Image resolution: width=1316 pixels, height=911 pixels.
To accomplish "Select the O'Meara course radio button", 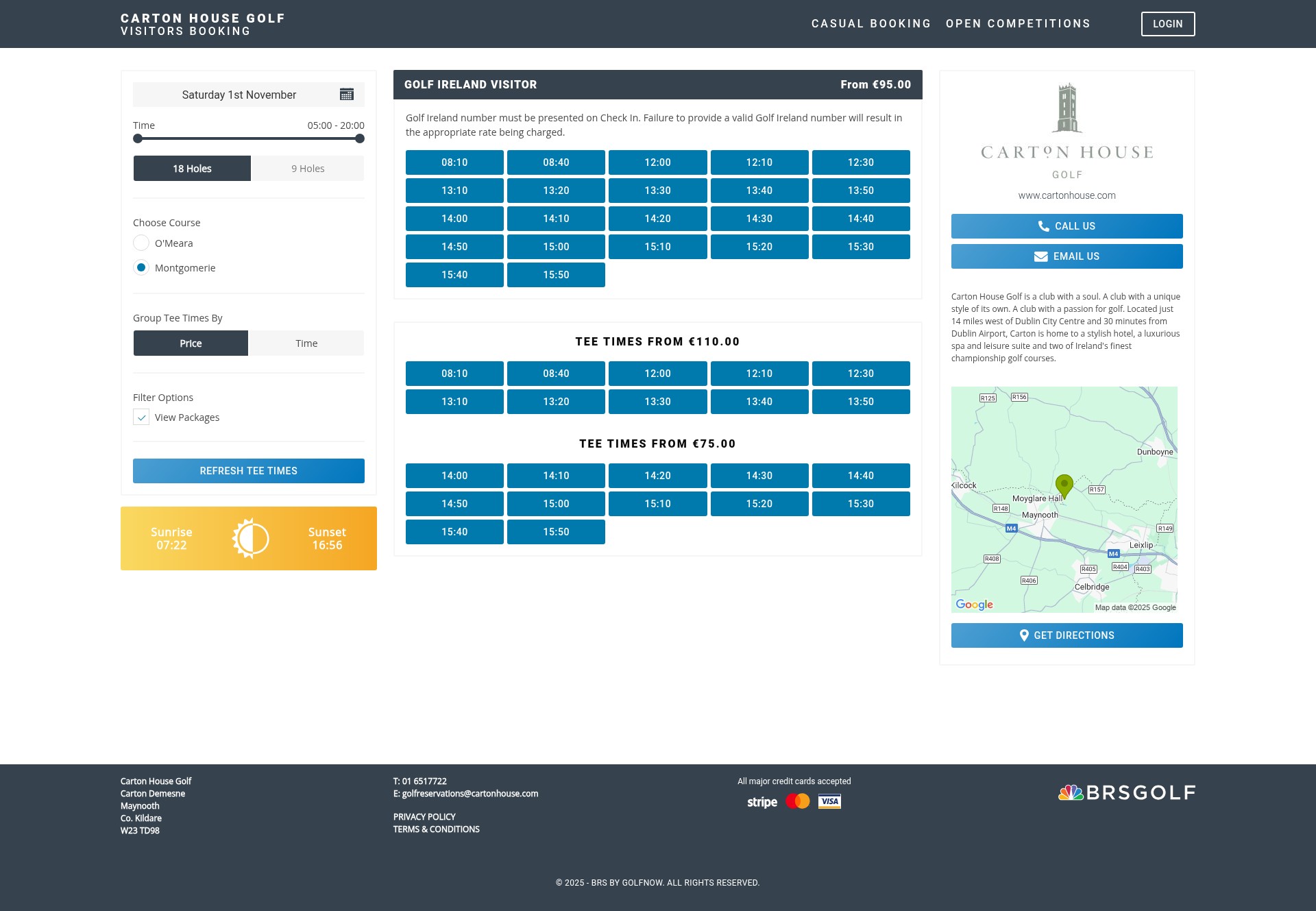I will [141, 243].
